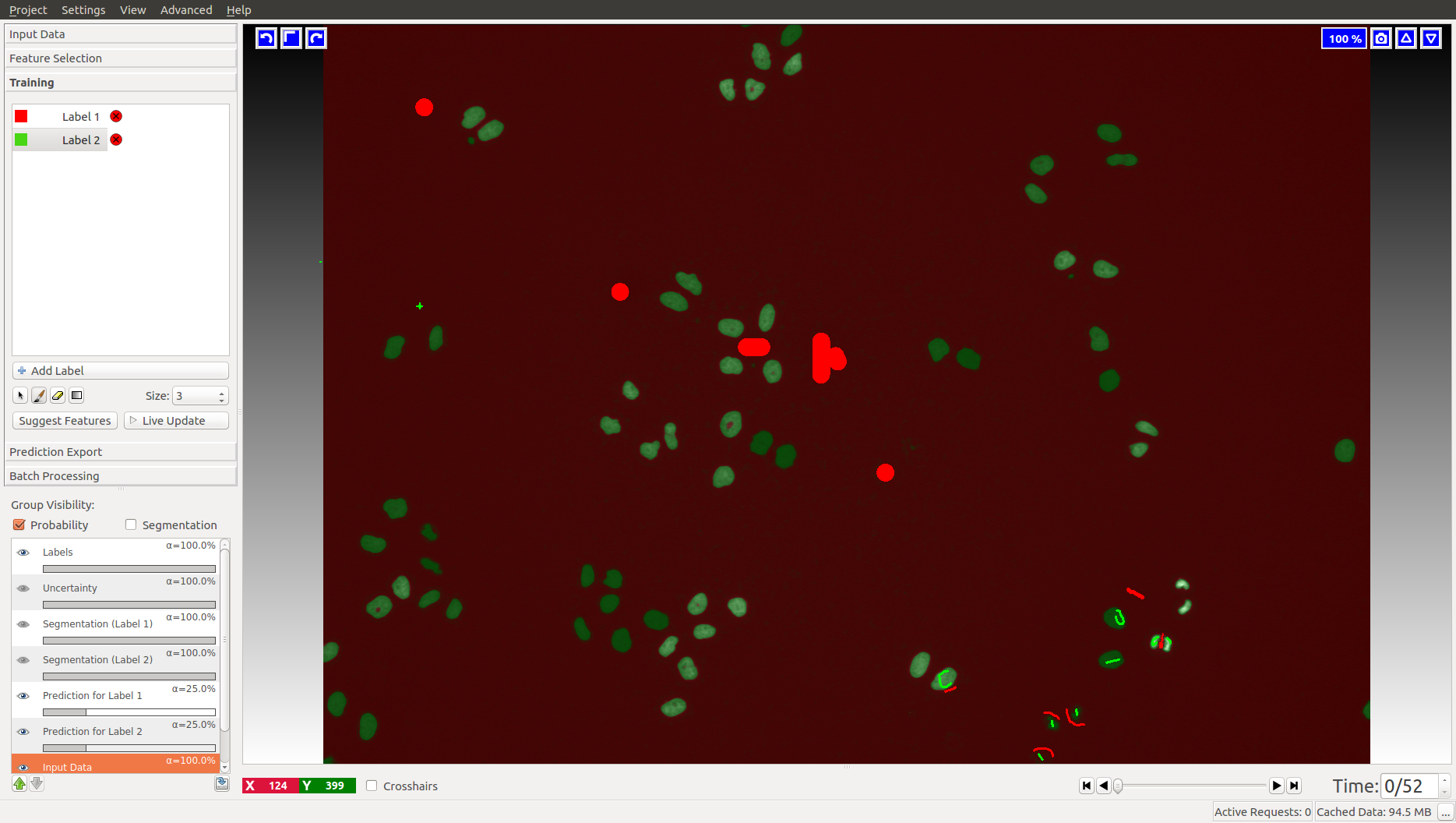Open the Project menu
The width and height of the screenshot is (1456, 823).
pyautogui.click(x=28, y=10)
